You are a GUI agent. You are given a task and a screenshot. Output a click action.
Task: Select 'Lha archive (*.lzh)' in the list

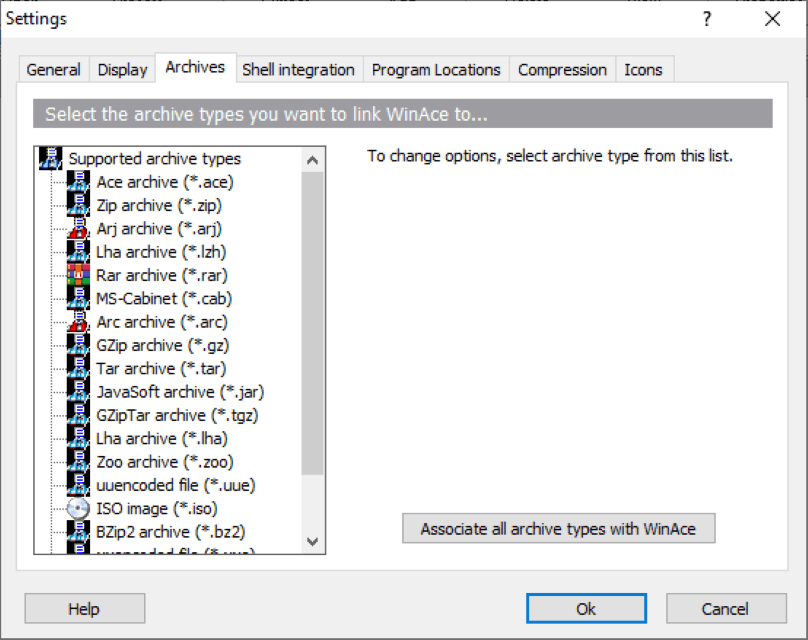click(x=161, y=251)
